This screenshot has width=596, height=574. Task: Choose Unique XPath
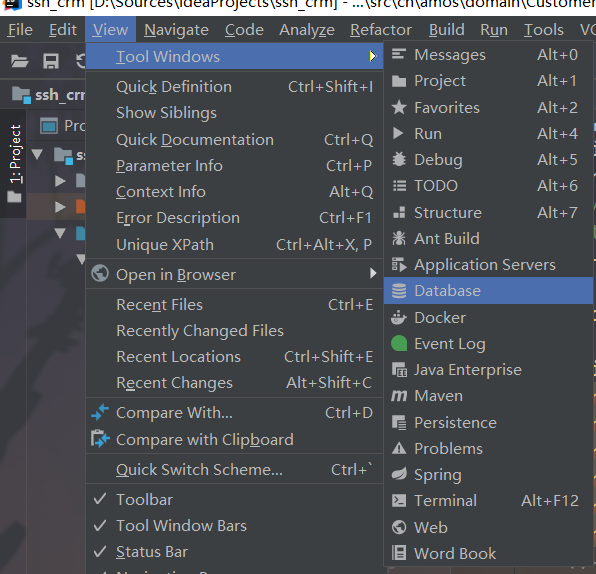(x=234, y=244)
